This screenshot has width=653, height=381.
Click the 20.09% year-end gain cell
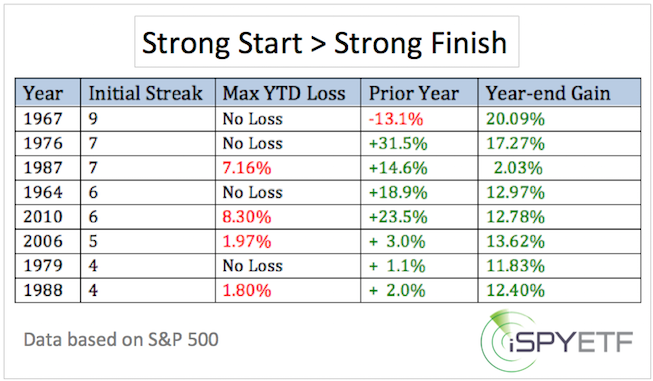tap(516, 120)
